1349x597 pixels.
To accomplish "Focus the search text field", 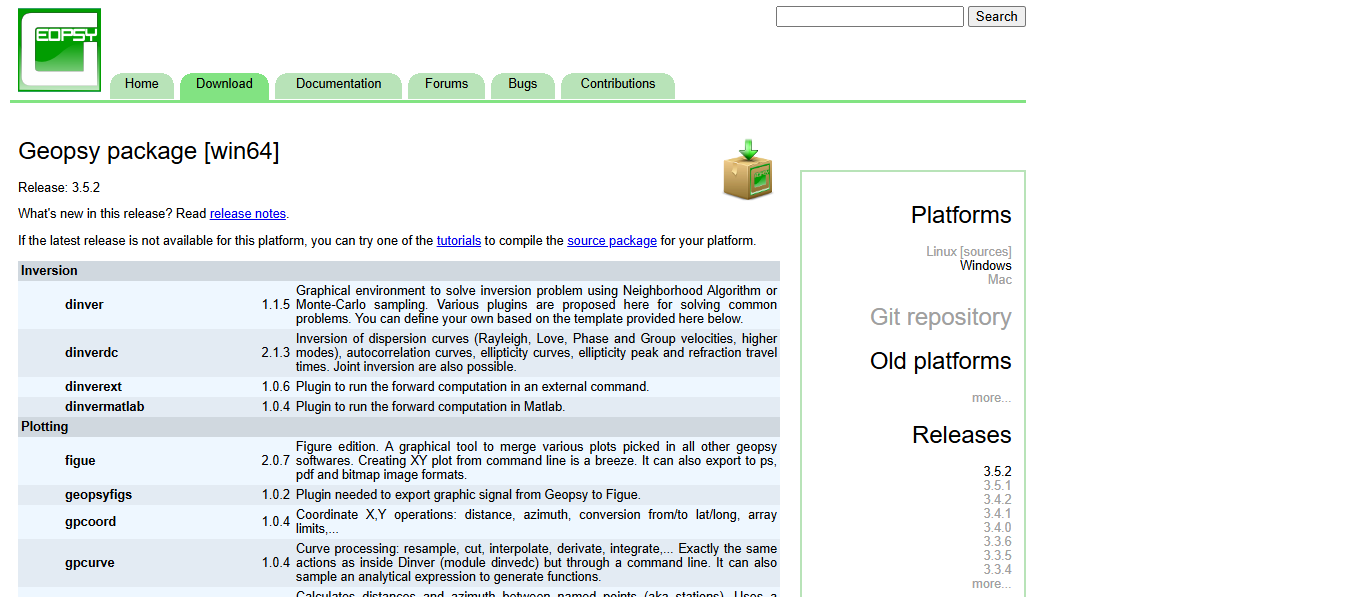I will click(870, 17).
